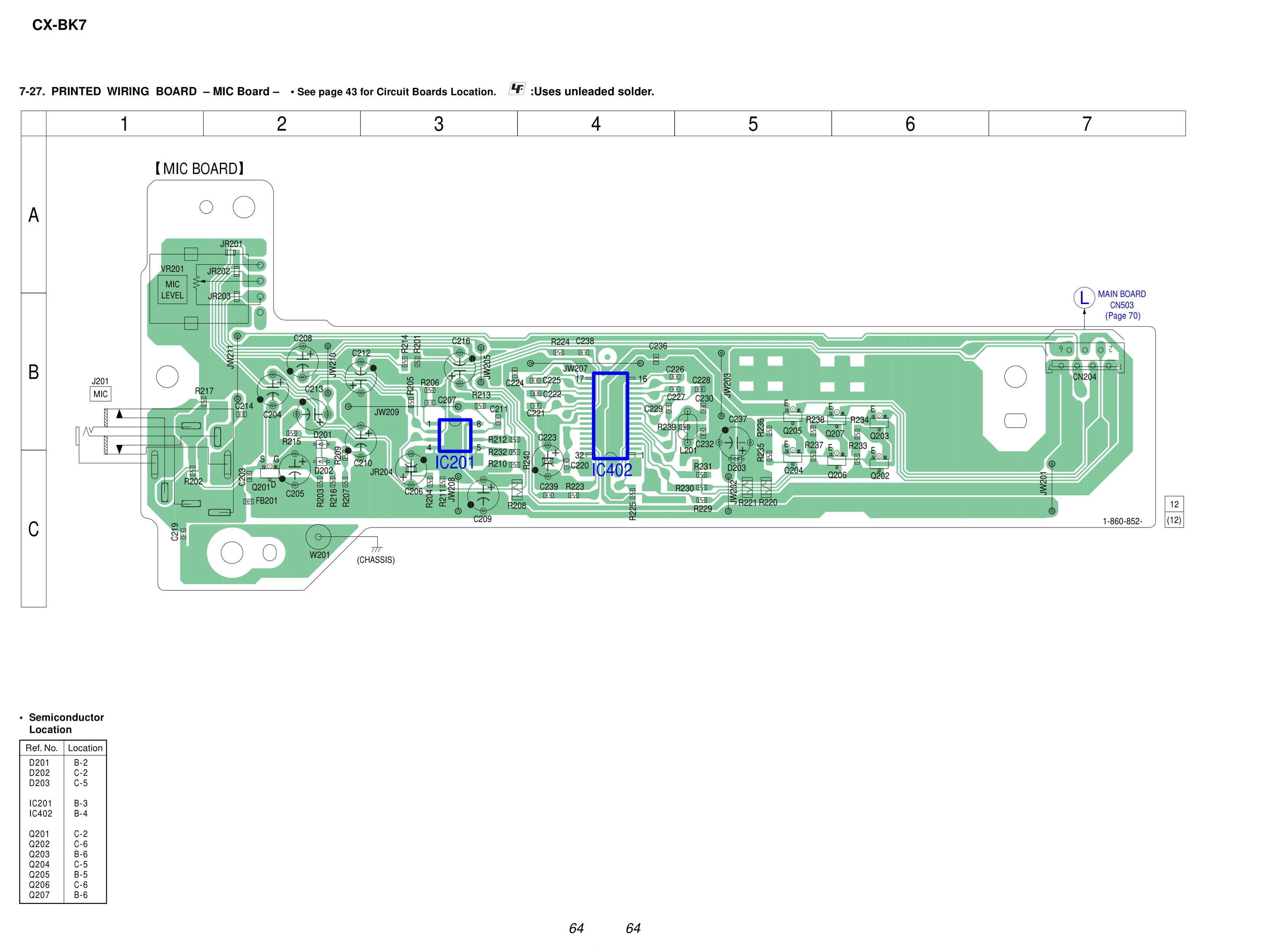The height and width of the screenshot is (952, 1267).
Task: Click the IC402 row in location table
Action: [x=63, y=814]
